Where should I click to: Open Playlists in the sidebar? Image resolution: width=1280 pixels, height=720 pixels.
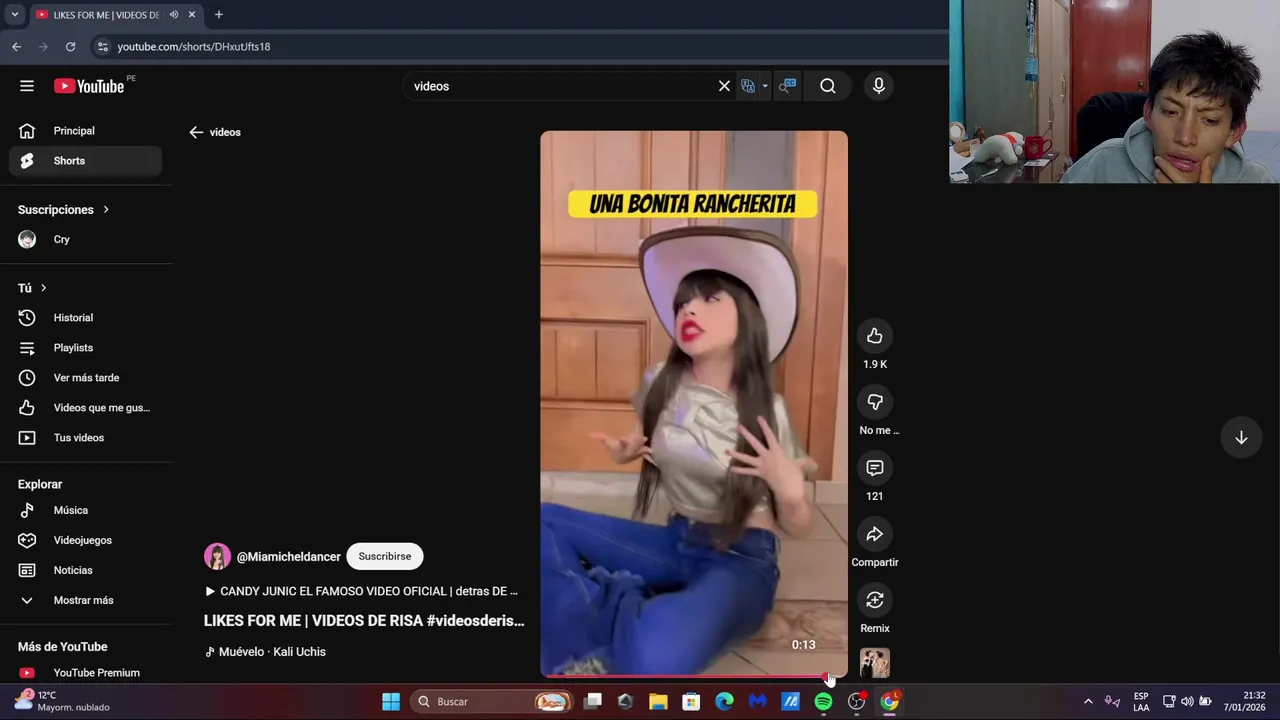click(85, 348)
